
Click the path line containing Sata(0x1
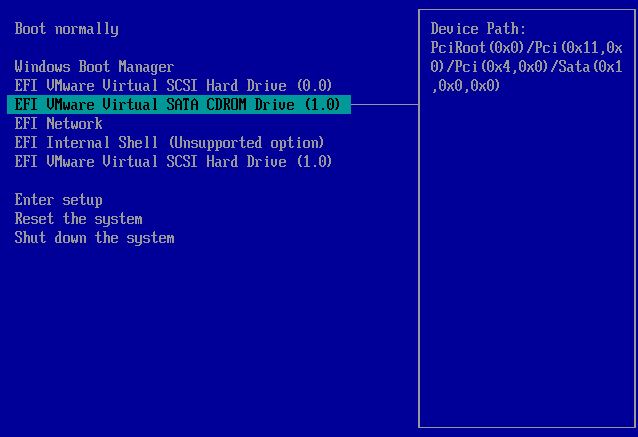point(525,67)
